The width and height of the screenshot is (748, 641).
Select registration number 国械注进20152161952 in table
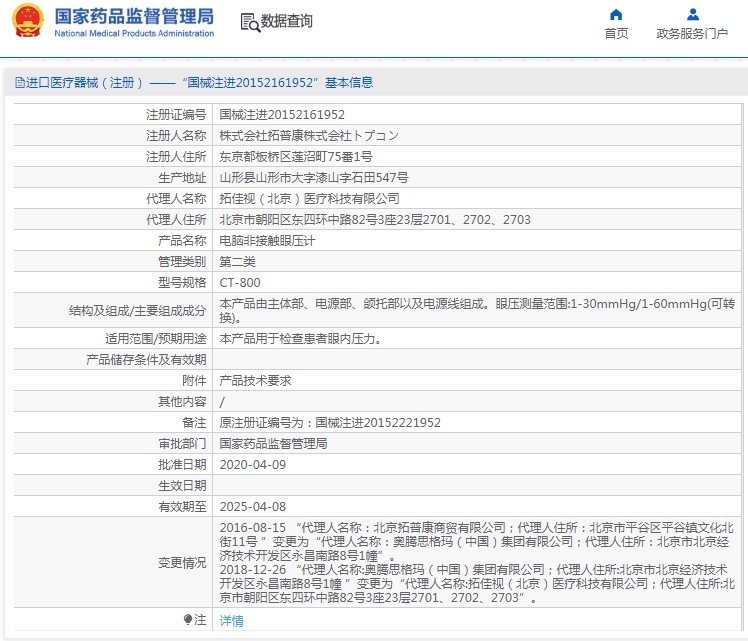[x=282, y=115]
